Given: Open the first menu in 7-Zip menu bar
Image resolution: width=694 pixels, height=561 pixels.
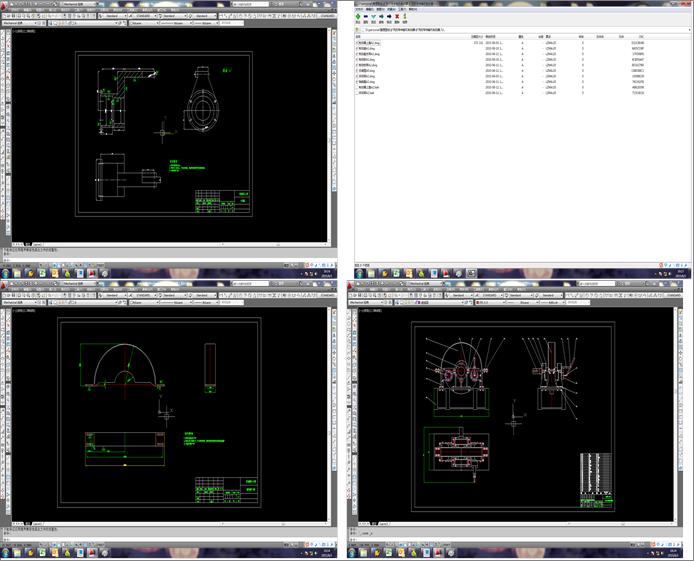Looking at the screenshot, I should (x=358, y=9).
